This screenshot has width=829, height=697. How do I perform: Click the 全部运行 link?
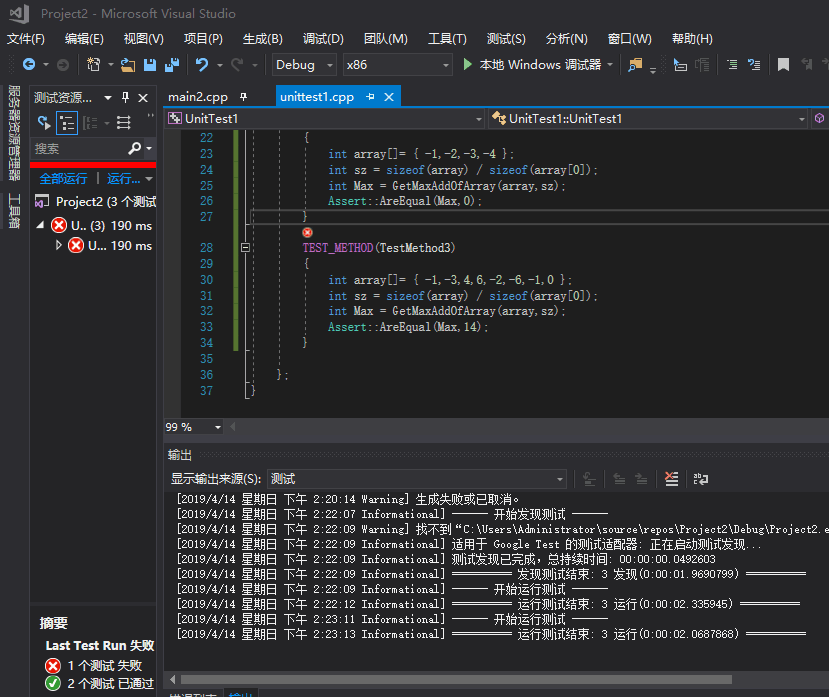[63, 179]
